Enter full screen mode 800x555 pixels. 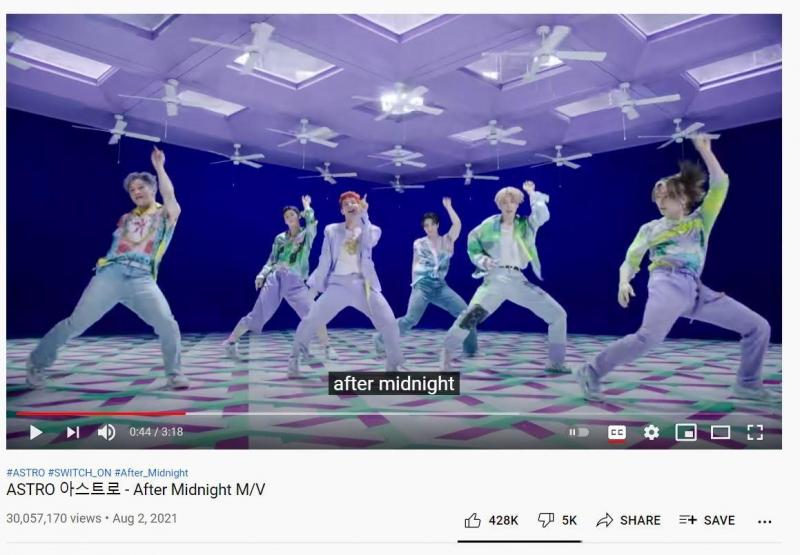[755, 433]
